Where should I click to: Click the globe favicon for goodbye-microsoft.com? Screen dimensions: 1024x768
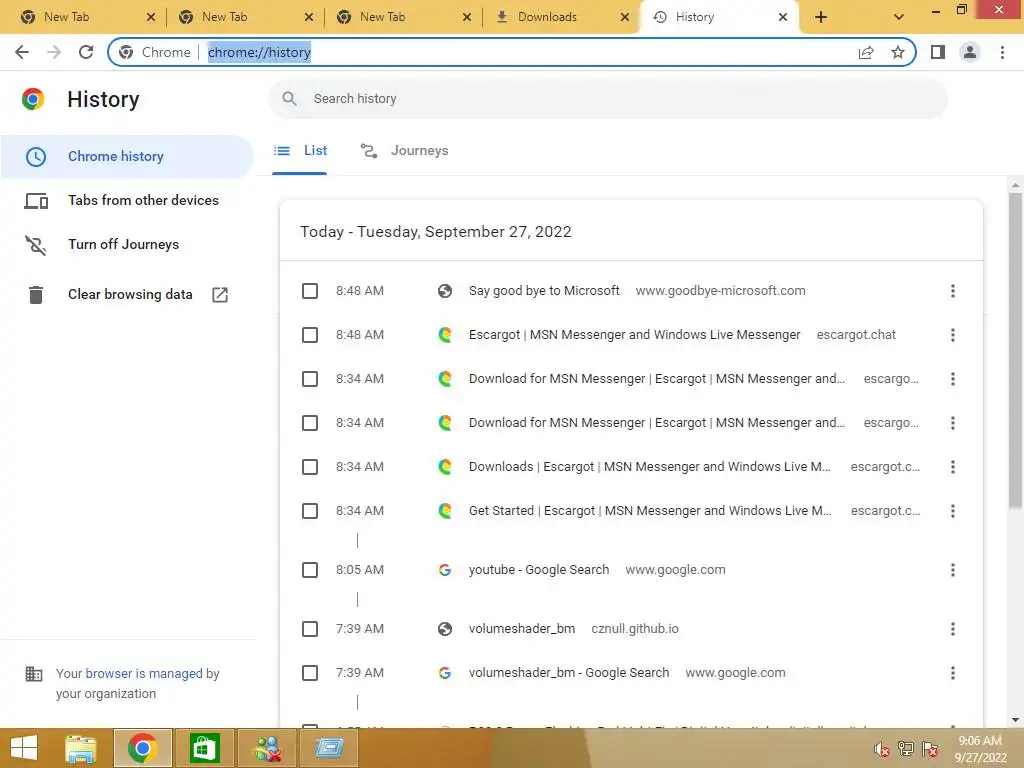tap(445, 291)
